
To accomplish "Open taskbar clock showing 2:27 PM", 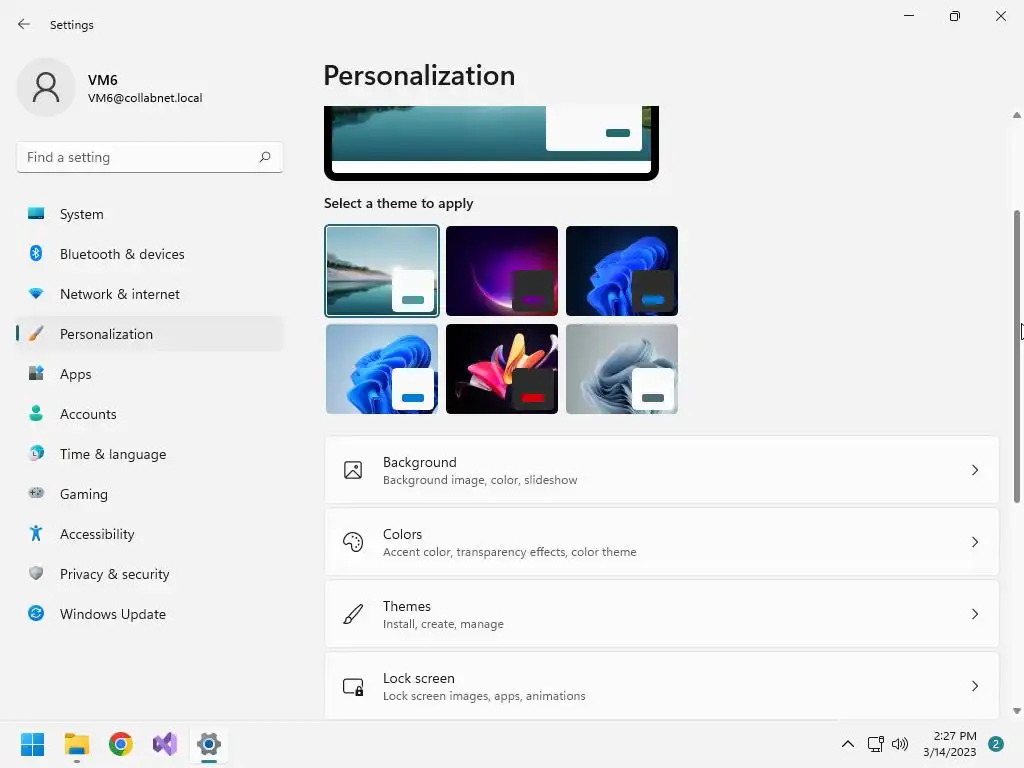I will [950, 744].
